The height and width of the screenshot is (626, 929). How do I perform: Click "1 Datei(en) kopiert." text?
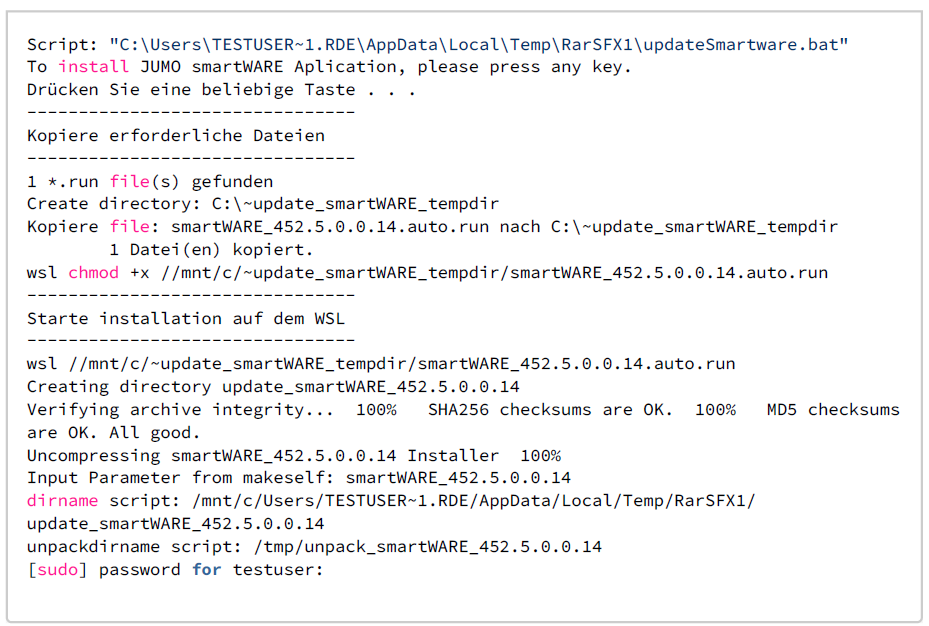point(211,250)
